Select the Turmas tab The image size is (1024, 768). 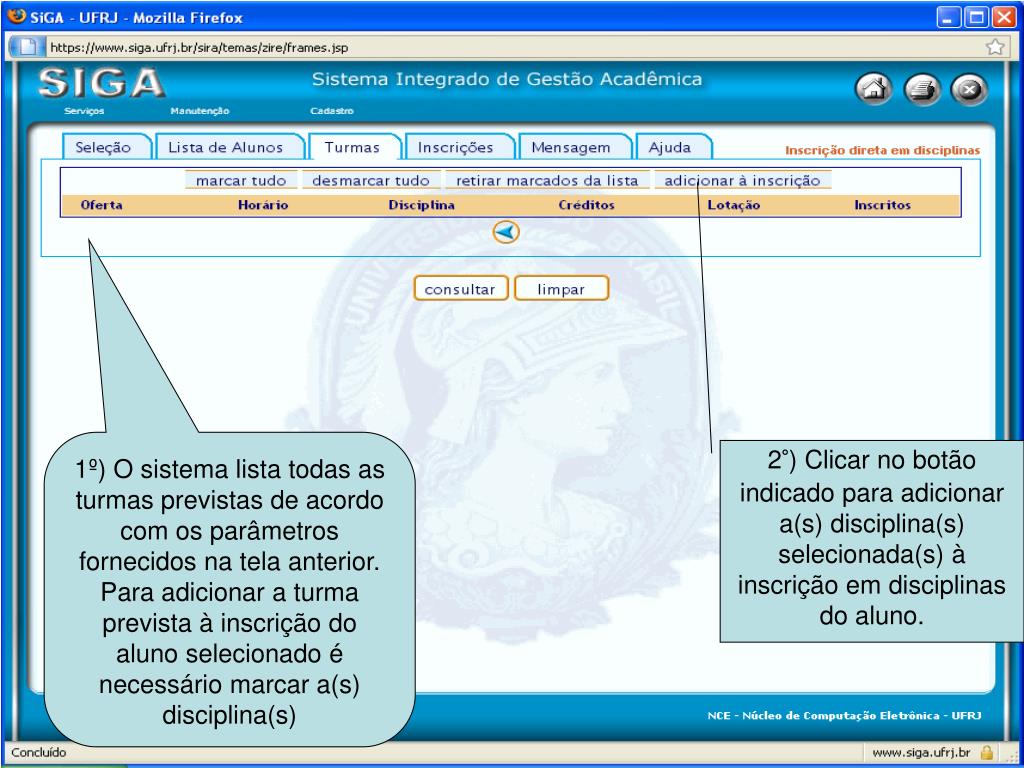coord(352,148)
